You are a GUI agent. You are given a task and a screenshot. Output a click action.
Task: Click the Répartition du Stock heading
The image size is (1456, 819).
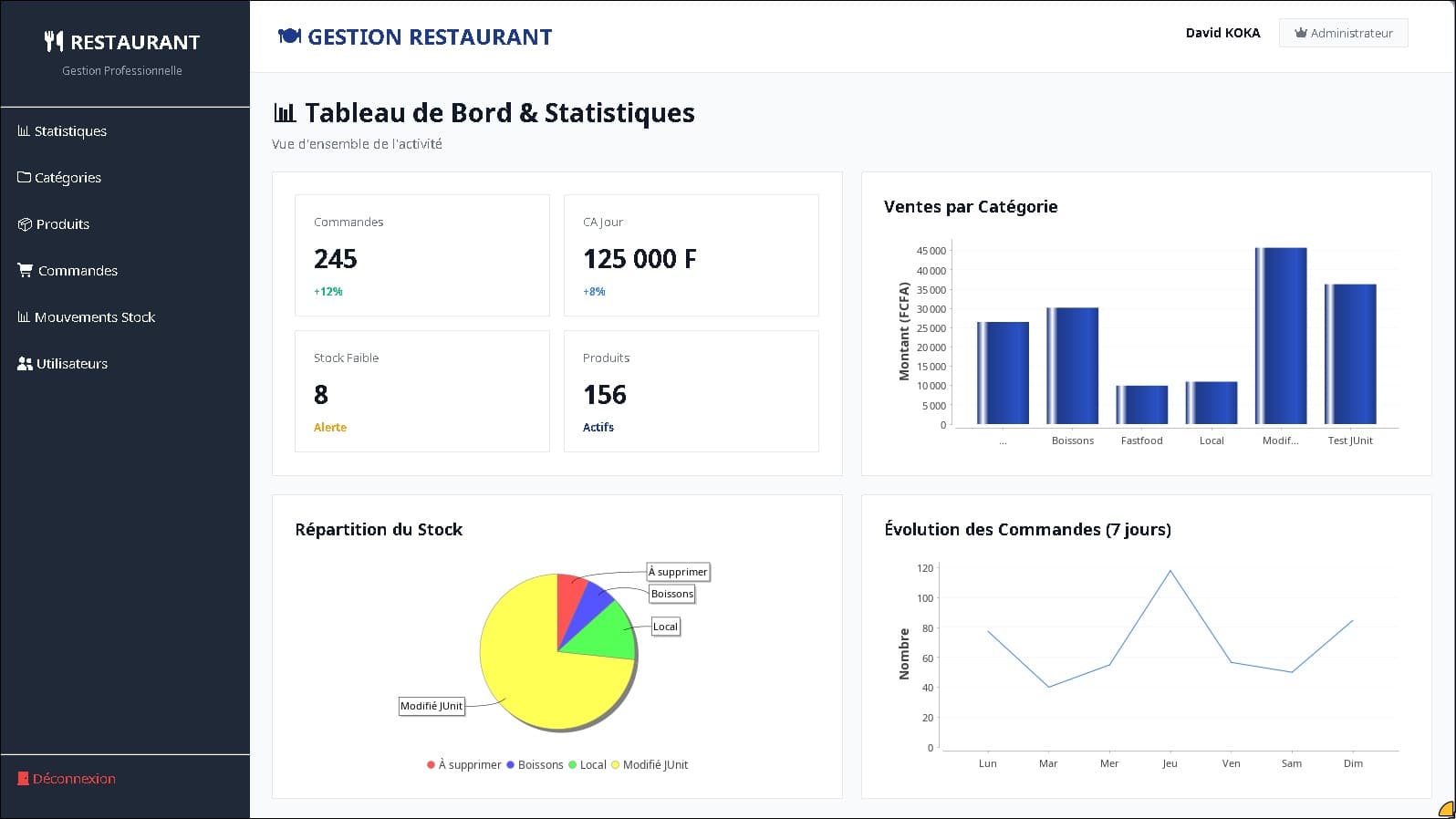pos(379,529)
